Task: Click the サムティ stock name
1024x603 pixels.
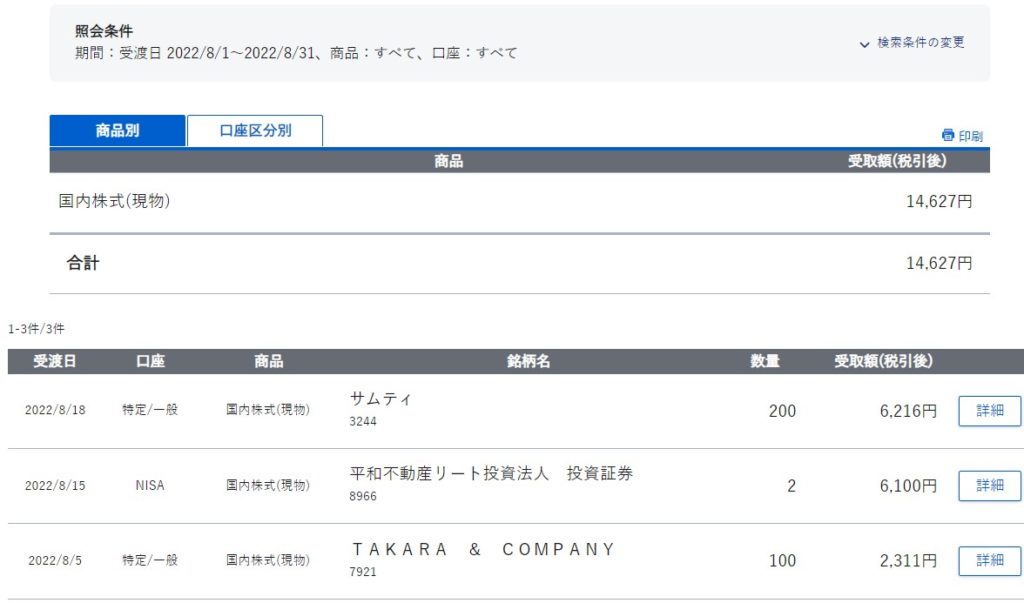Action: point(381,399)
